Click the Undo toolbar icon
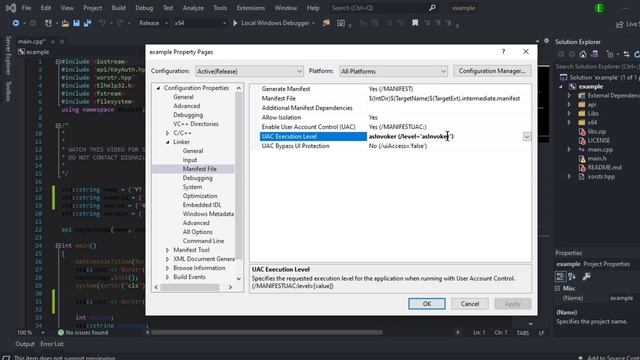This screenshot has height=360, width=640. tap(102, 23)
